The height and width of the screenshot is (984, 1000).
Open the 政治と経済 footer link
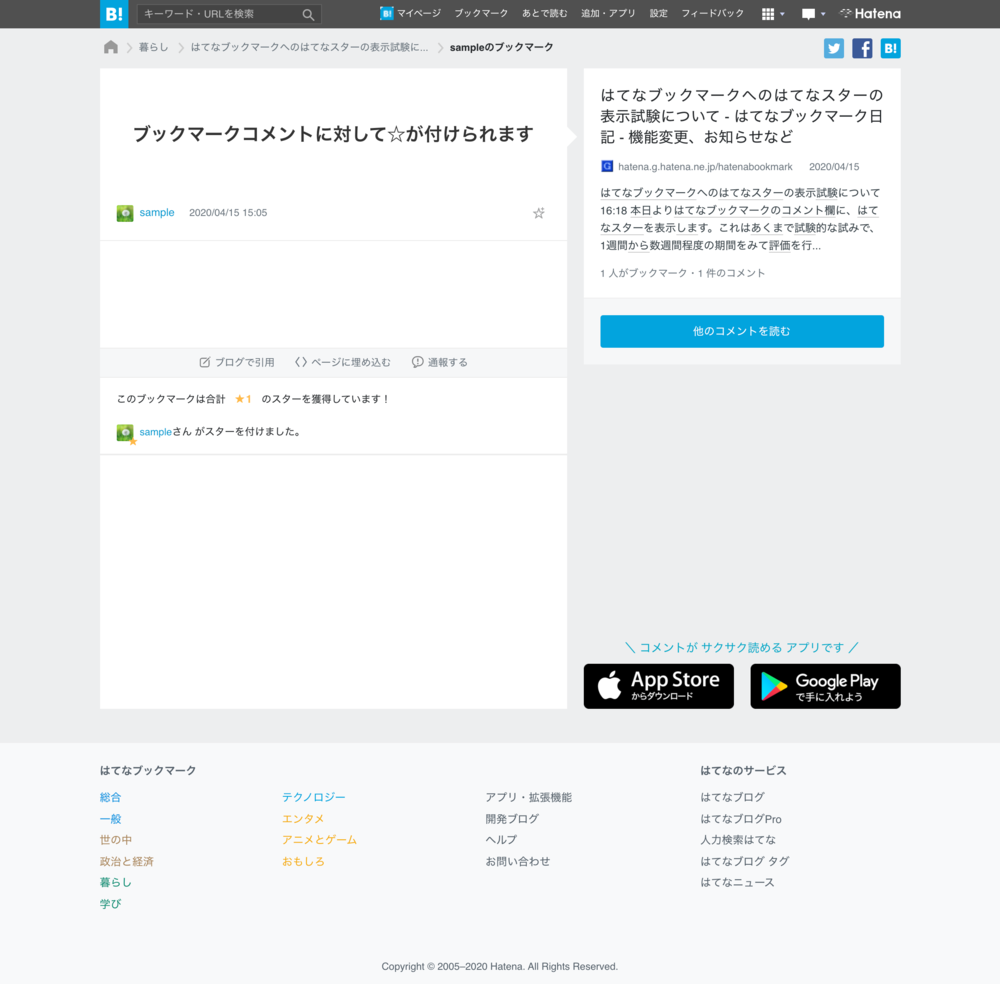point(127,862)
